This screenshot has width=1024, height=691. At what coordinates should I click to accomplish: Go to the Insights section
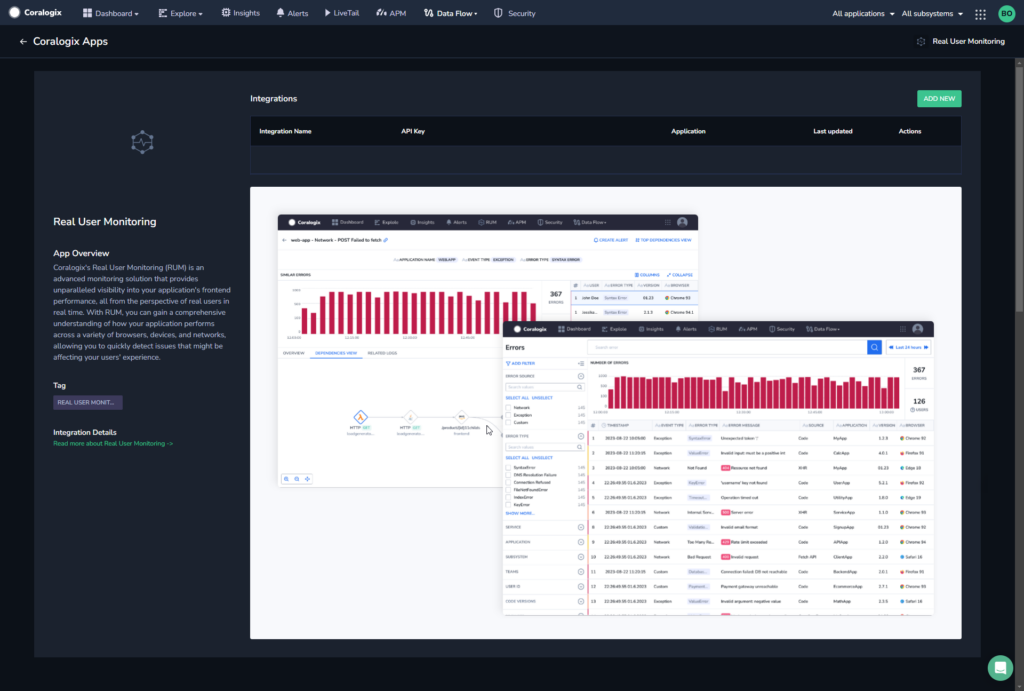pyautogui.click(x=240, y=13)
